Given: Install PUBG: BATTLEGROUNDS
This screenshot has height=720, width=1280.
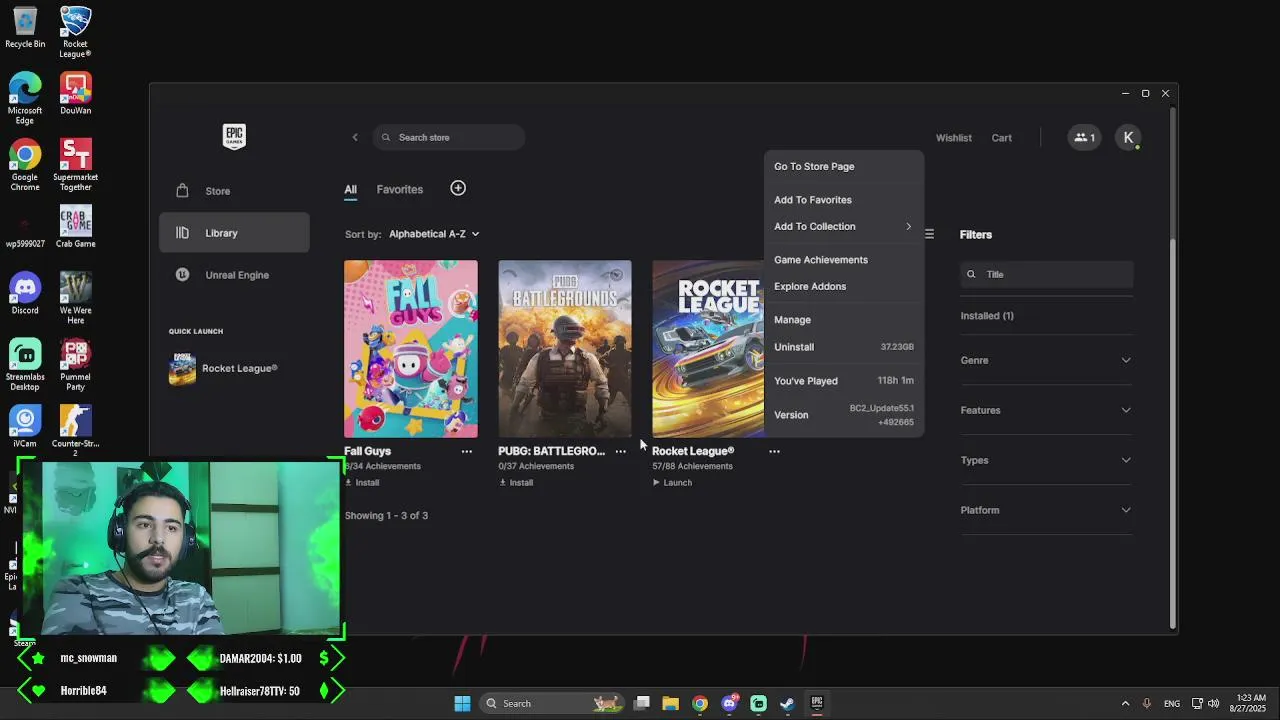Looking at the screenshot, I should tap(516, 483).
